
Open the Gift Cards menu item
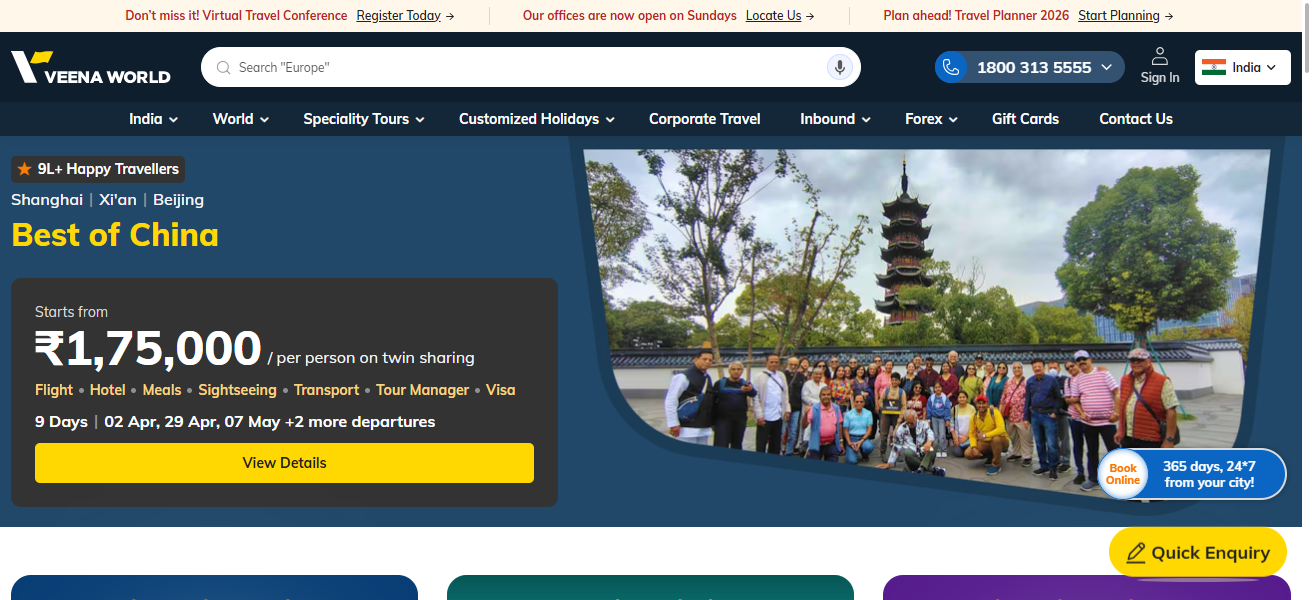(x=1025, y=119)
